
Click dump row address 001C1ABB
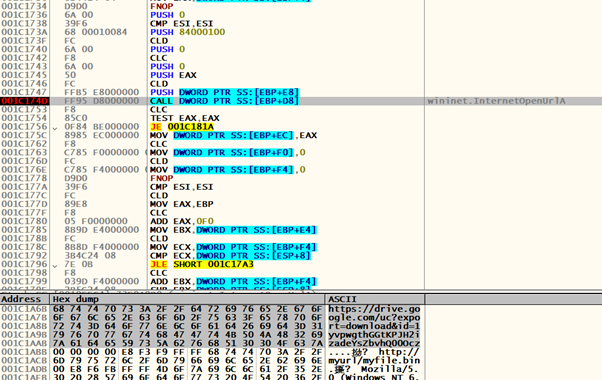24,352
